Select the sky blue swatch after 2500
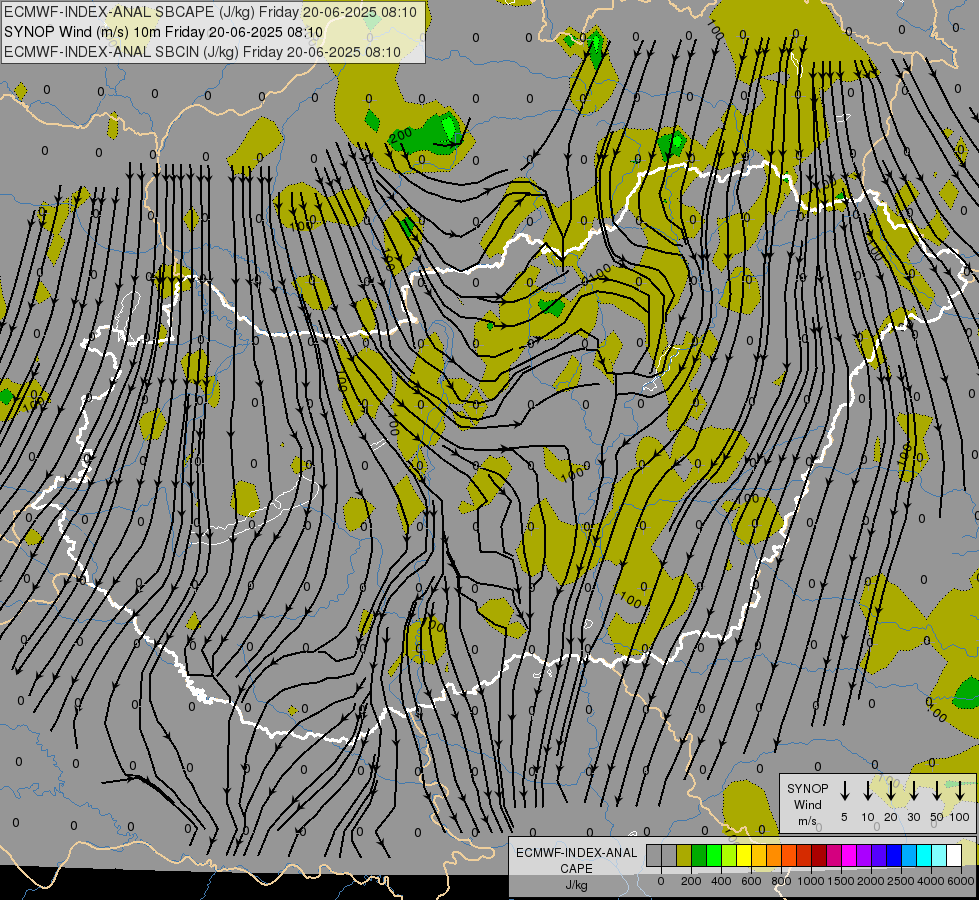979x900 pixels. [909, 855]
